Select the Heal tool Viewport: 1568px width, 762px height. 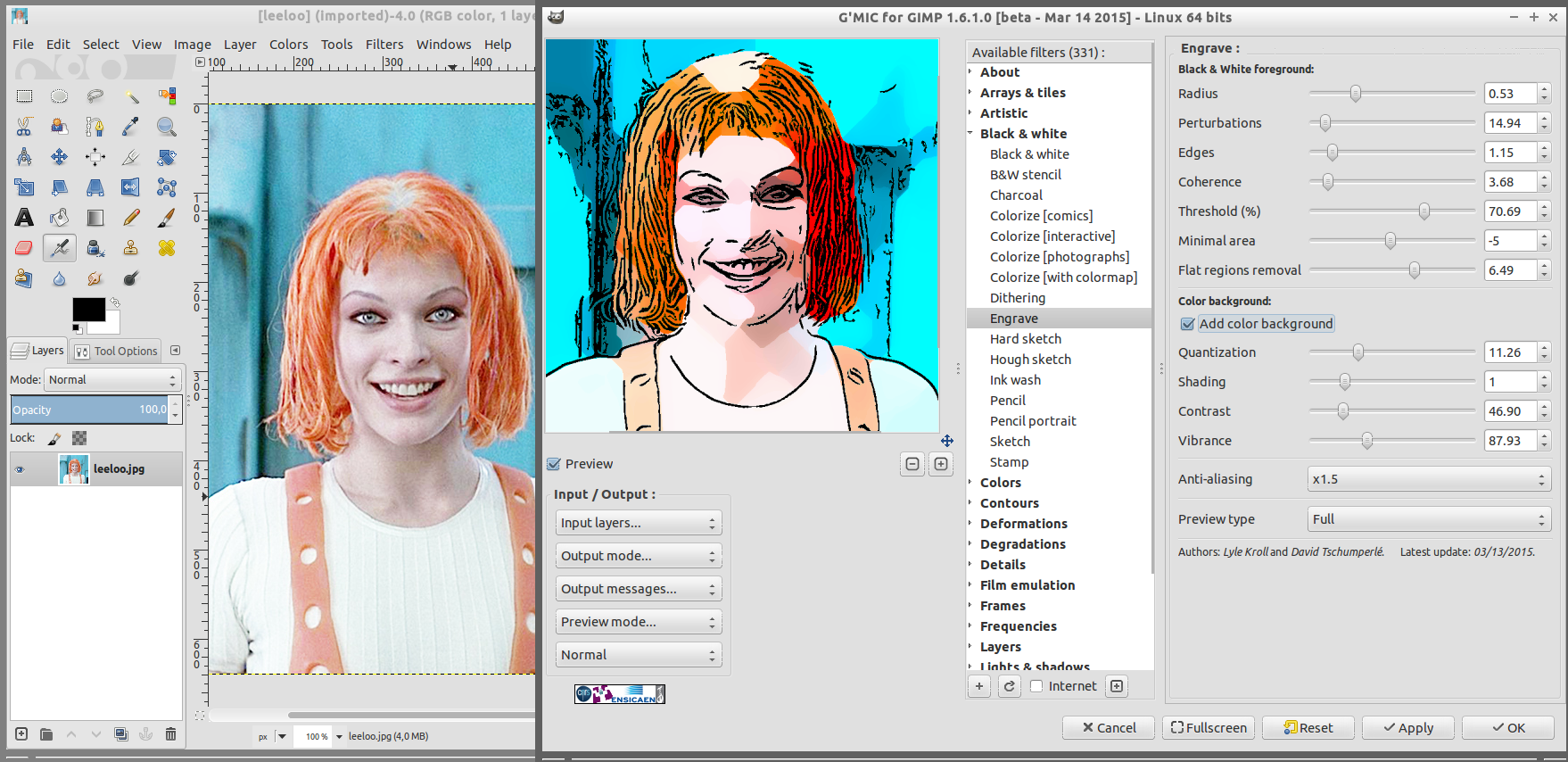(167, 248)
